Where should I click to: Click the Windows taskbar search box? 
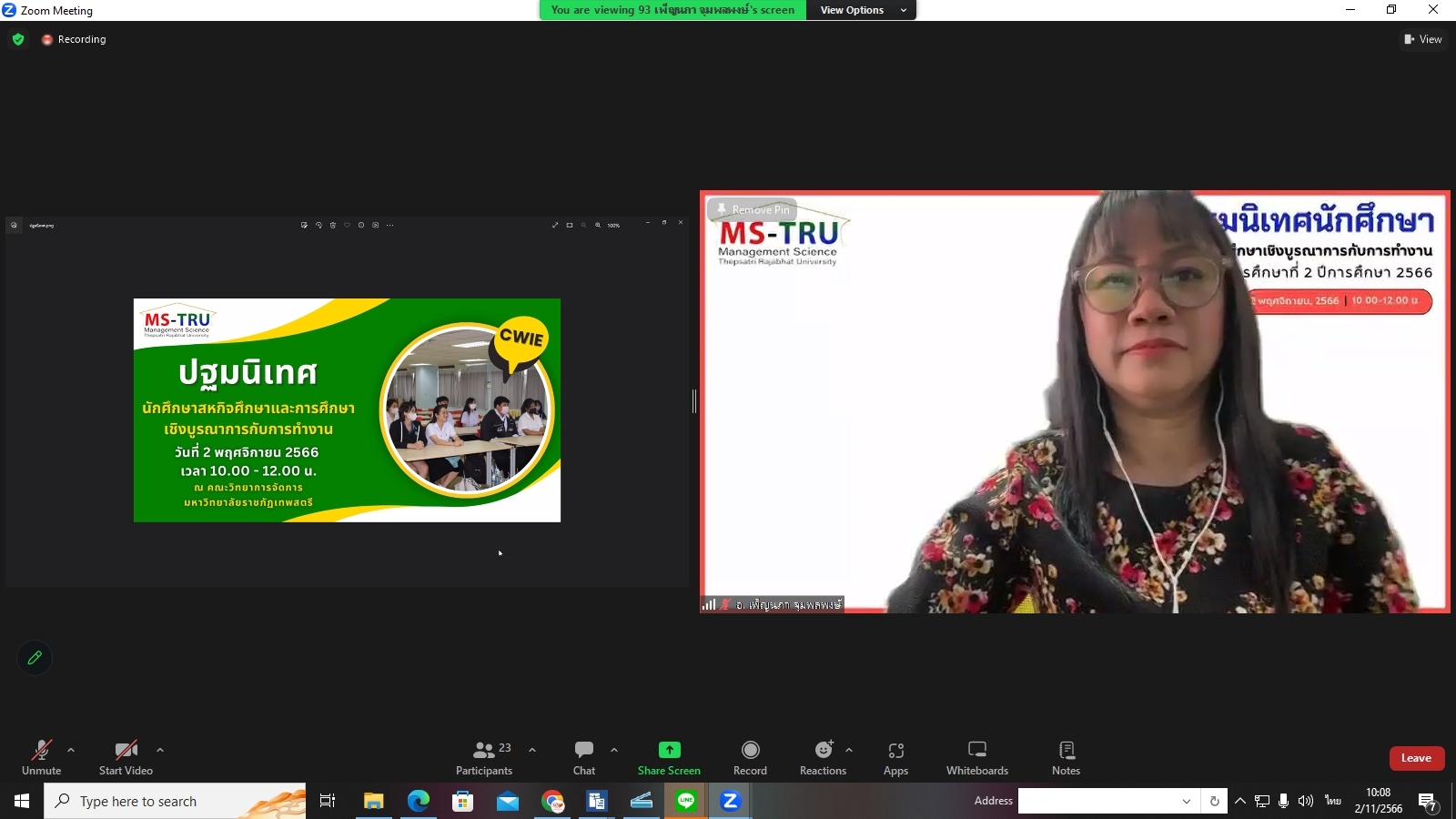[x=175, y=801]
